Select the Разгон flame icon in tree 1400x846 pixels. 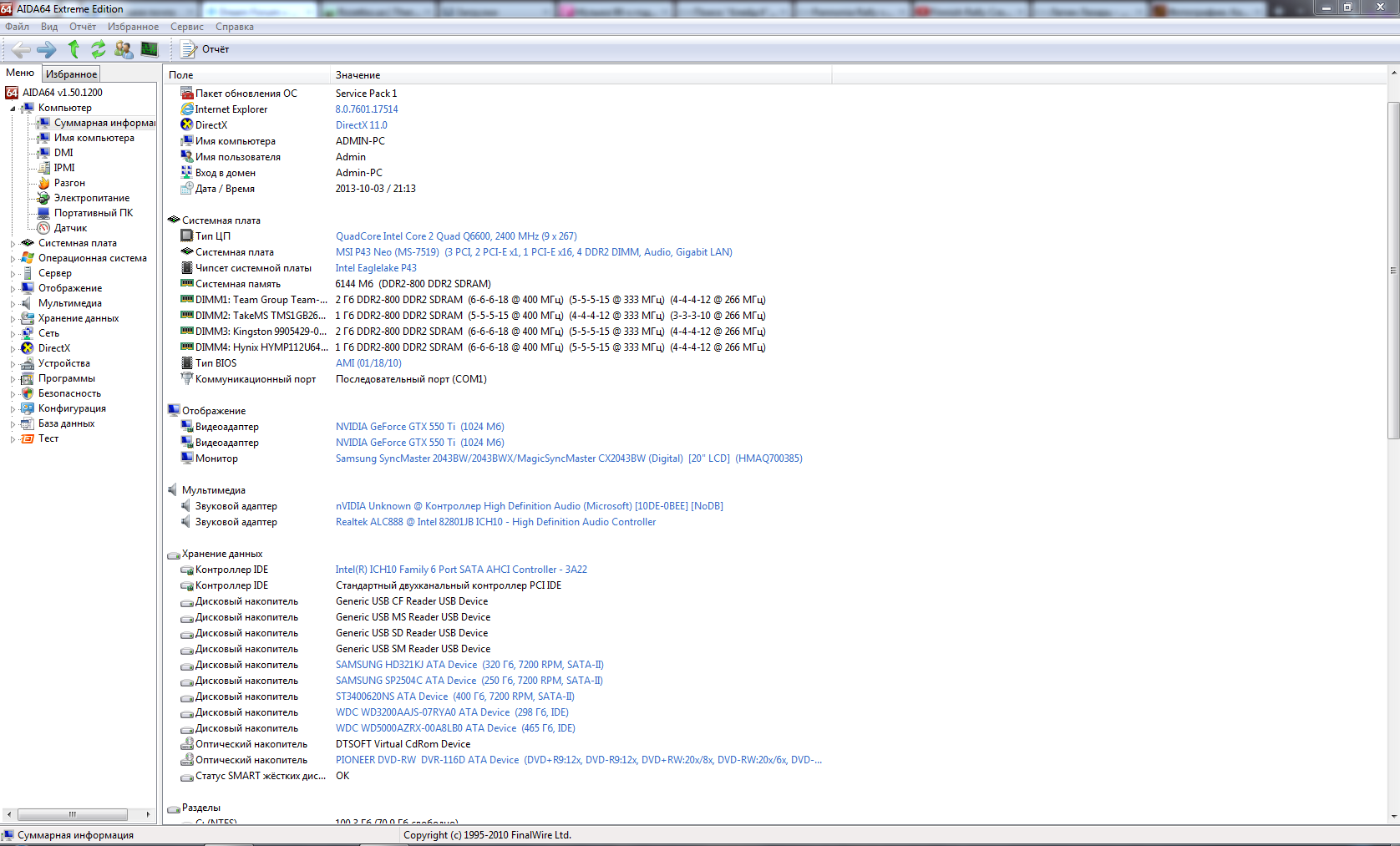click(44, 183)
